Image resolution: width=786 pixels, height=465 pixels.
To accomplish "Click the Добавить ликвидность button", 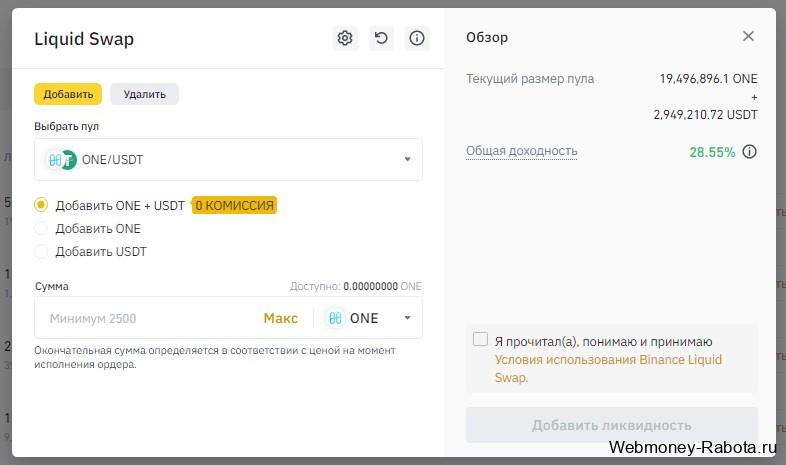I will pyautogui.click(x=612, y=425).
